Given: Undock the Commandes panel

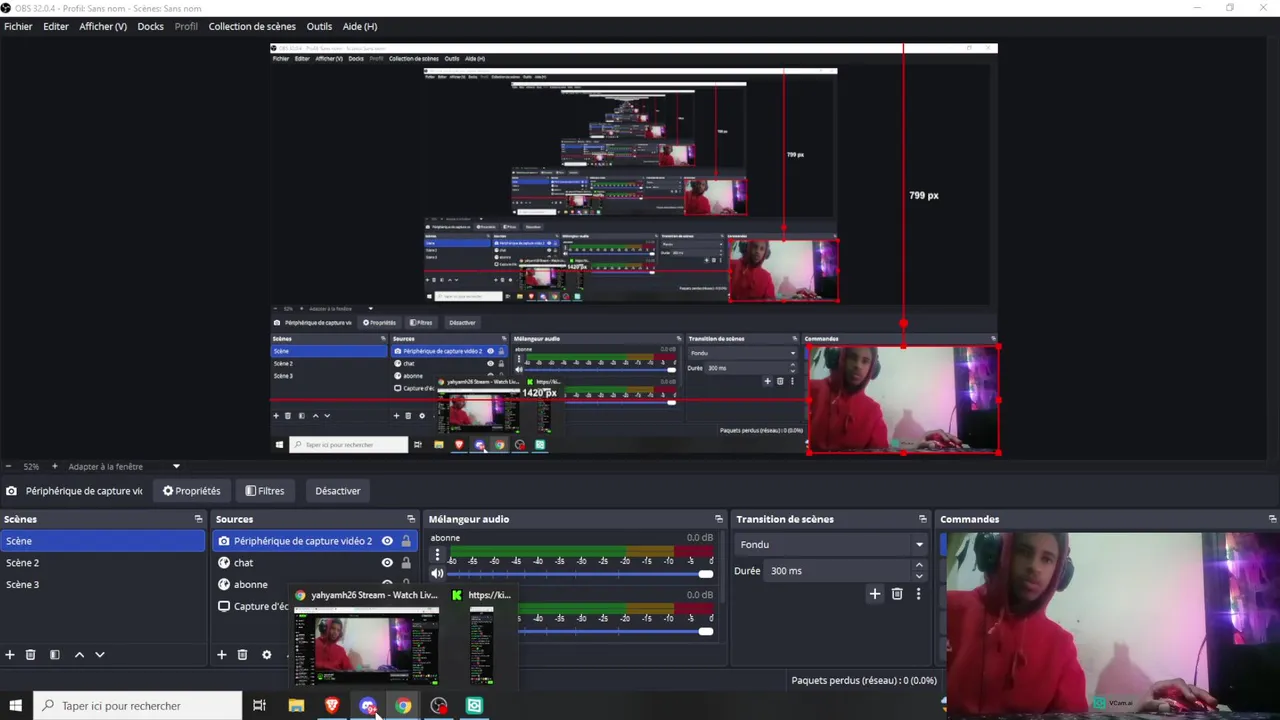Looking at the screenshot, I should tap(1272, 519).
